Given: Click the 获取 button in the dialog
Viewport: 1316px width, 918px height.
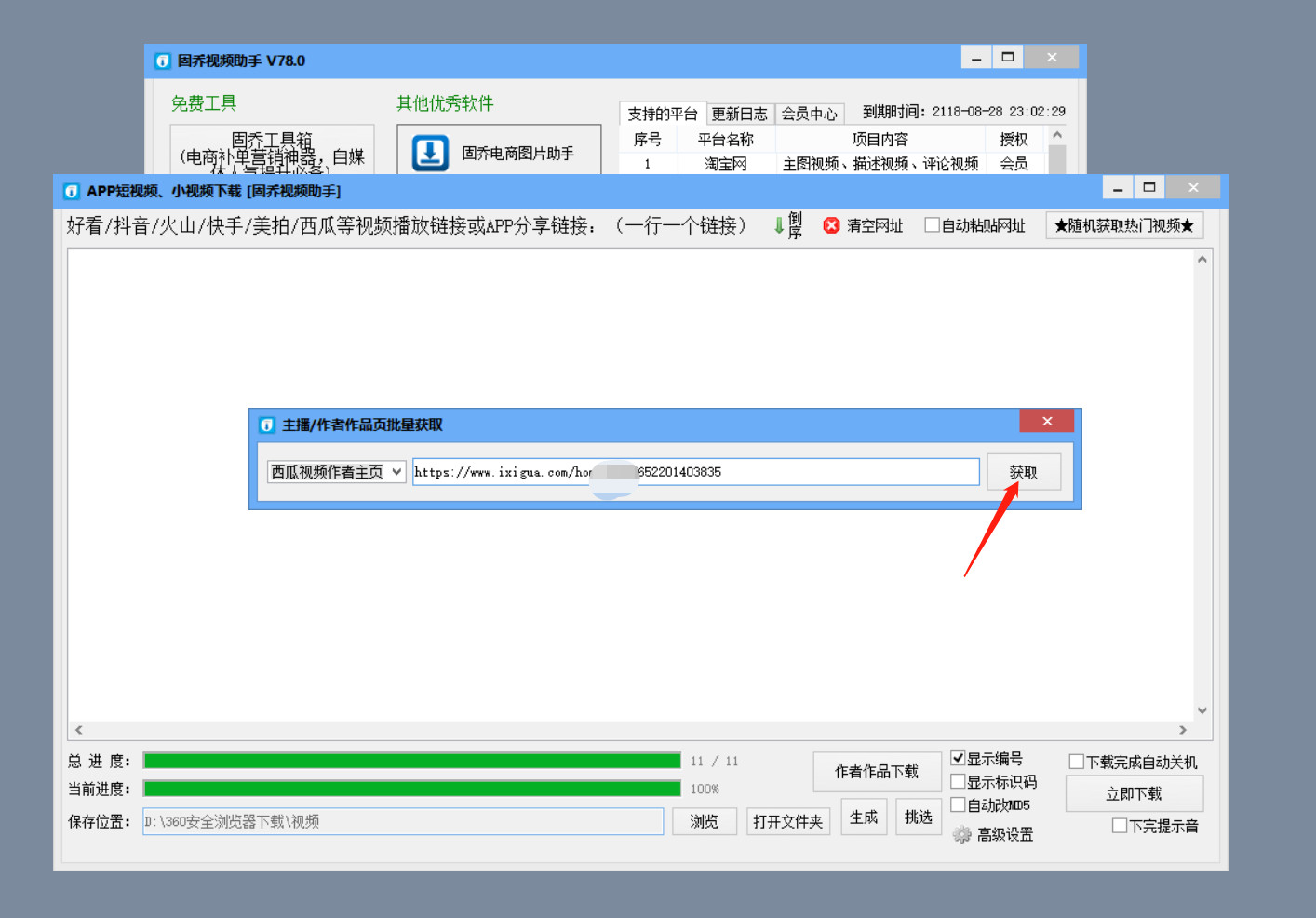Looking at the screenshot, I should (1023, 472).
